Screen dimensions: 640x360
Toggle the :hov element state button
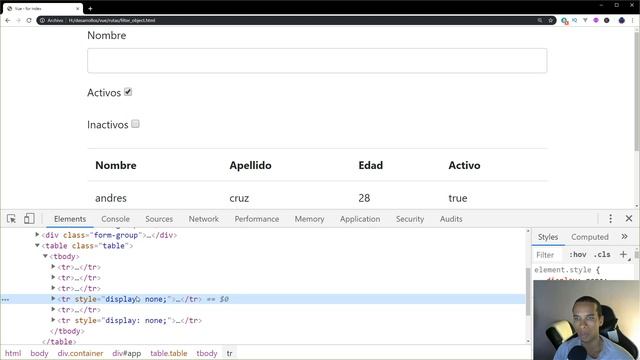(x=578, y=255)
